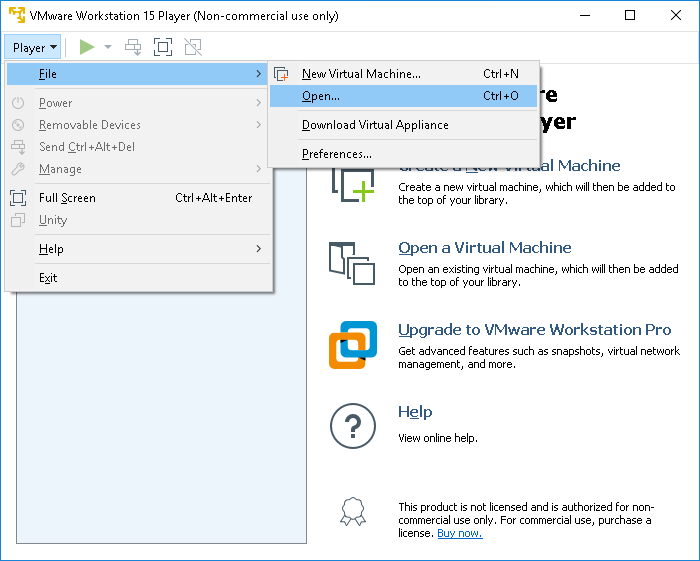Image resolution: width=700 pixels, height=561 pixels.
Task: Click the Full Screen menu icon
Action: click(18, 198)
